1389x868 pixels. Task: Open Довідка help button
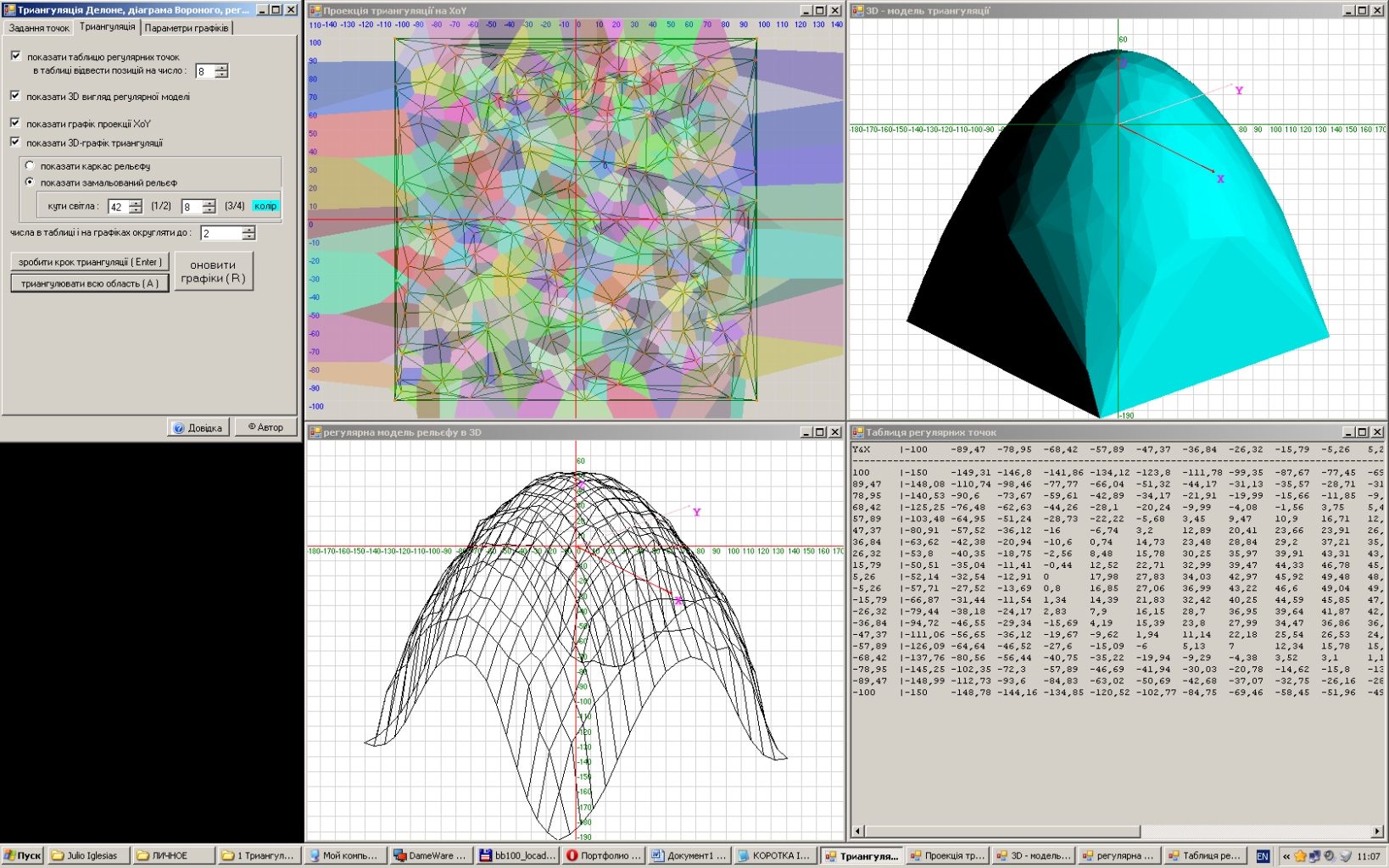(198, 428)
